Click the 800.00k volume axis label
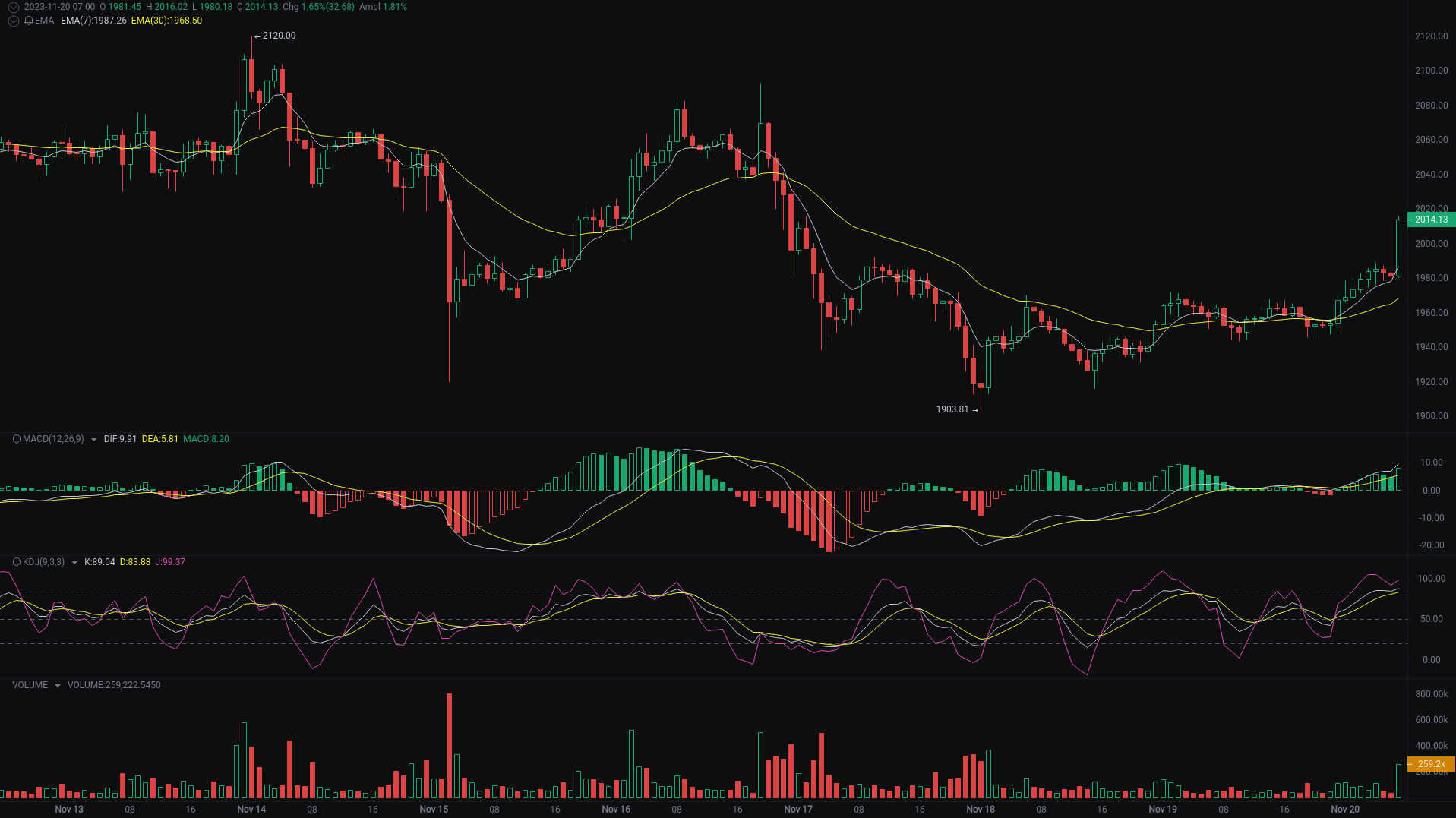Viewport: 1456px width, 818px height. coord(1431,694)
